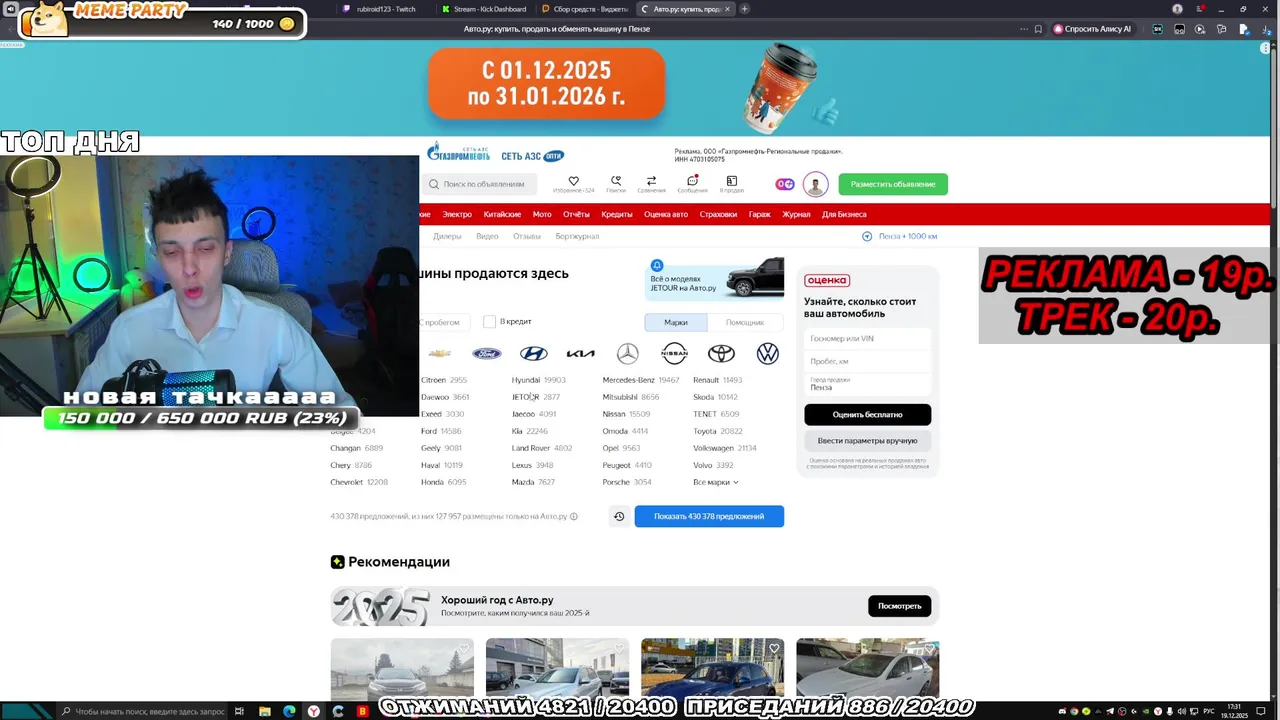Click the Ford brand logo

click(x=487, y=353)
